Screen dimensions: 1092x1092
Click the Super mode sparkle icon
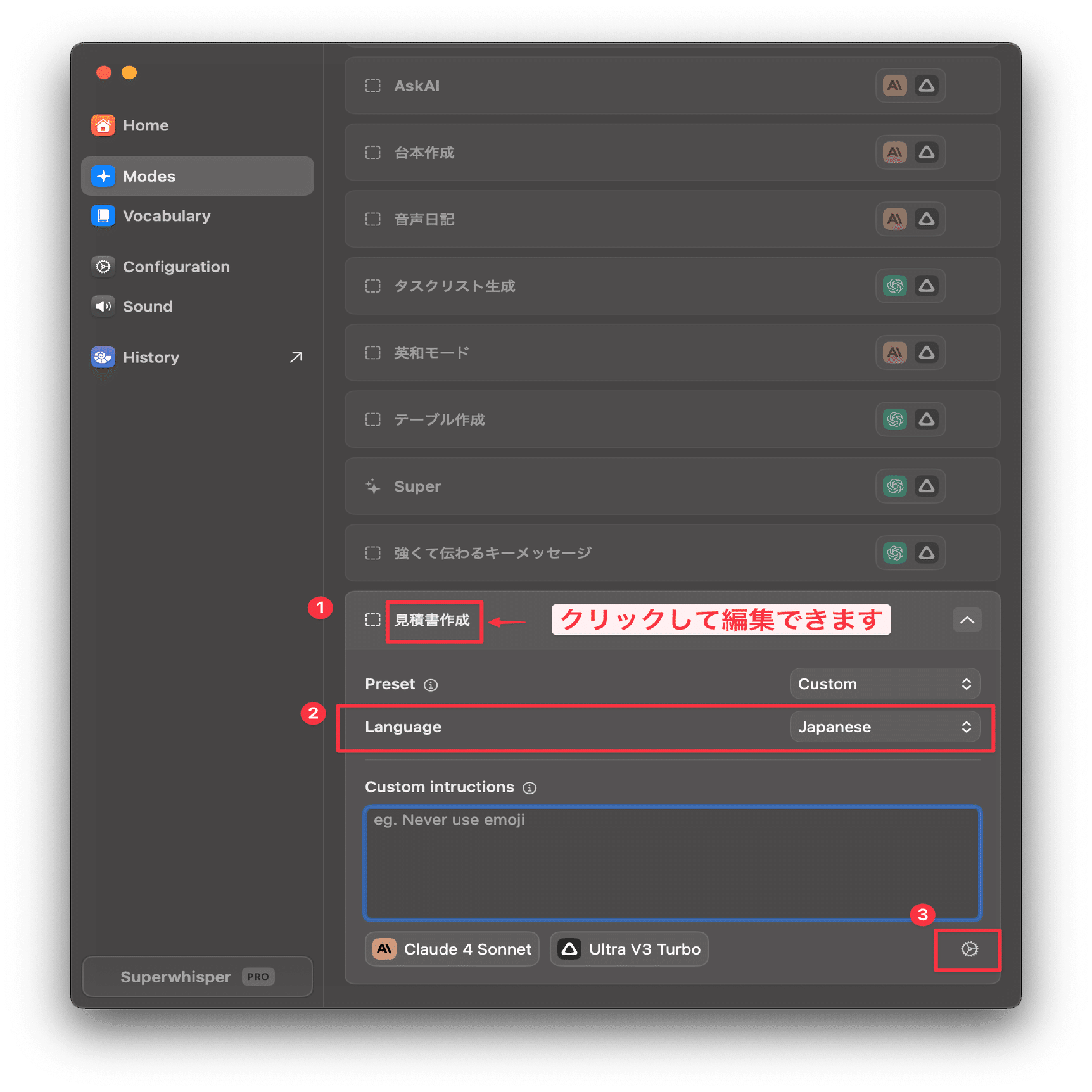373,486
